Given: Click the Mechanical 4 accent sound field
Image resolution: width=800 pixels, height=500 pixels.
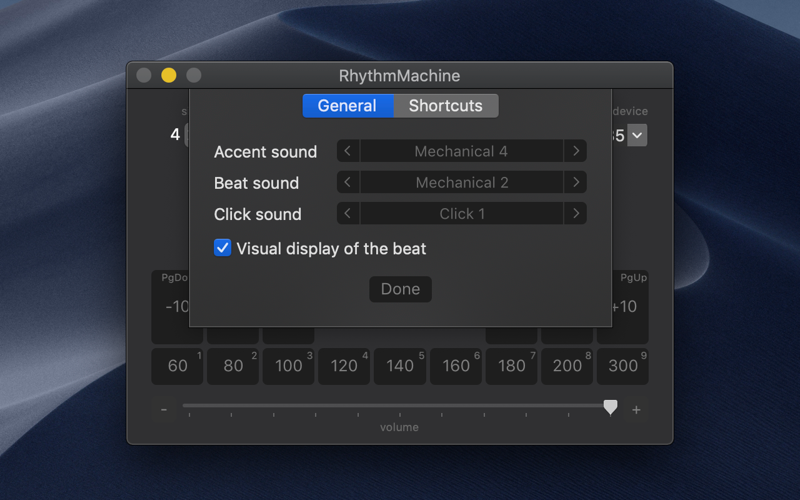Looking at the screenshot, I should point(461,151).
